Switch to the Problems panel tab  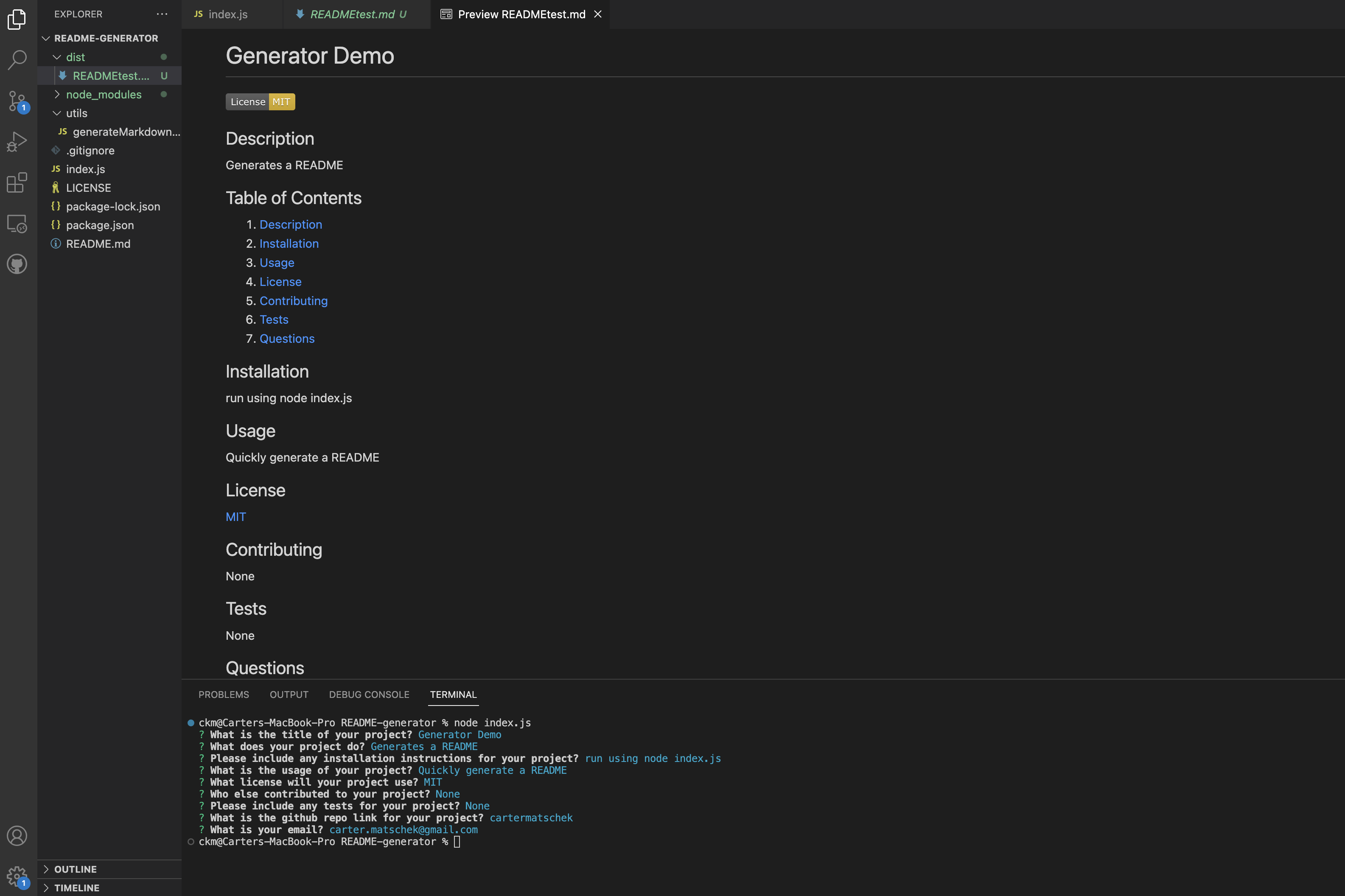point(224,694)
